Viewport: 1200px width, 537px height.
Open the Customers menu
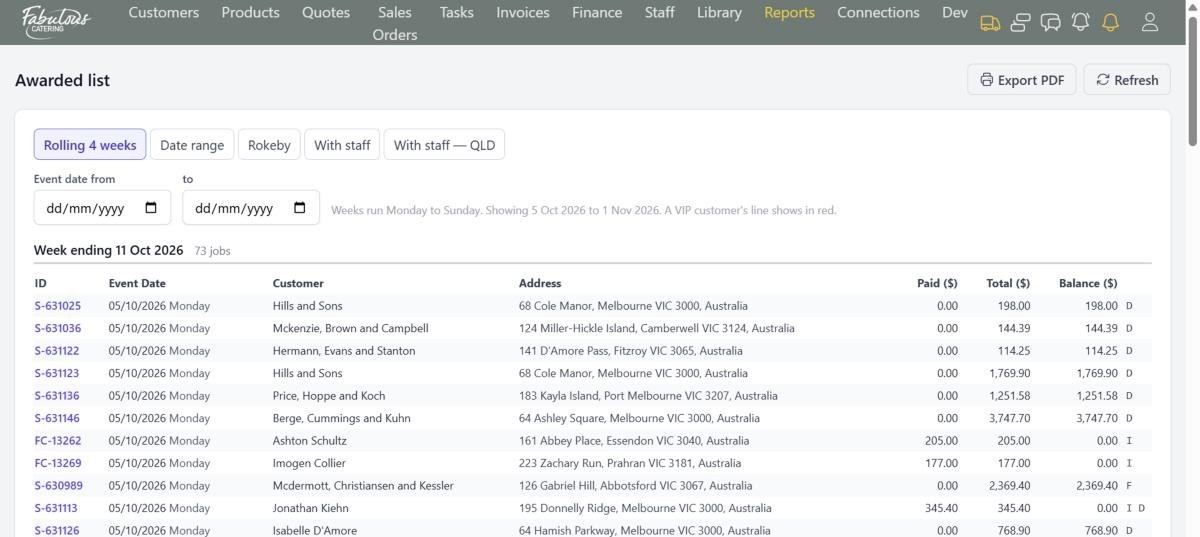(x=164, y=13)
